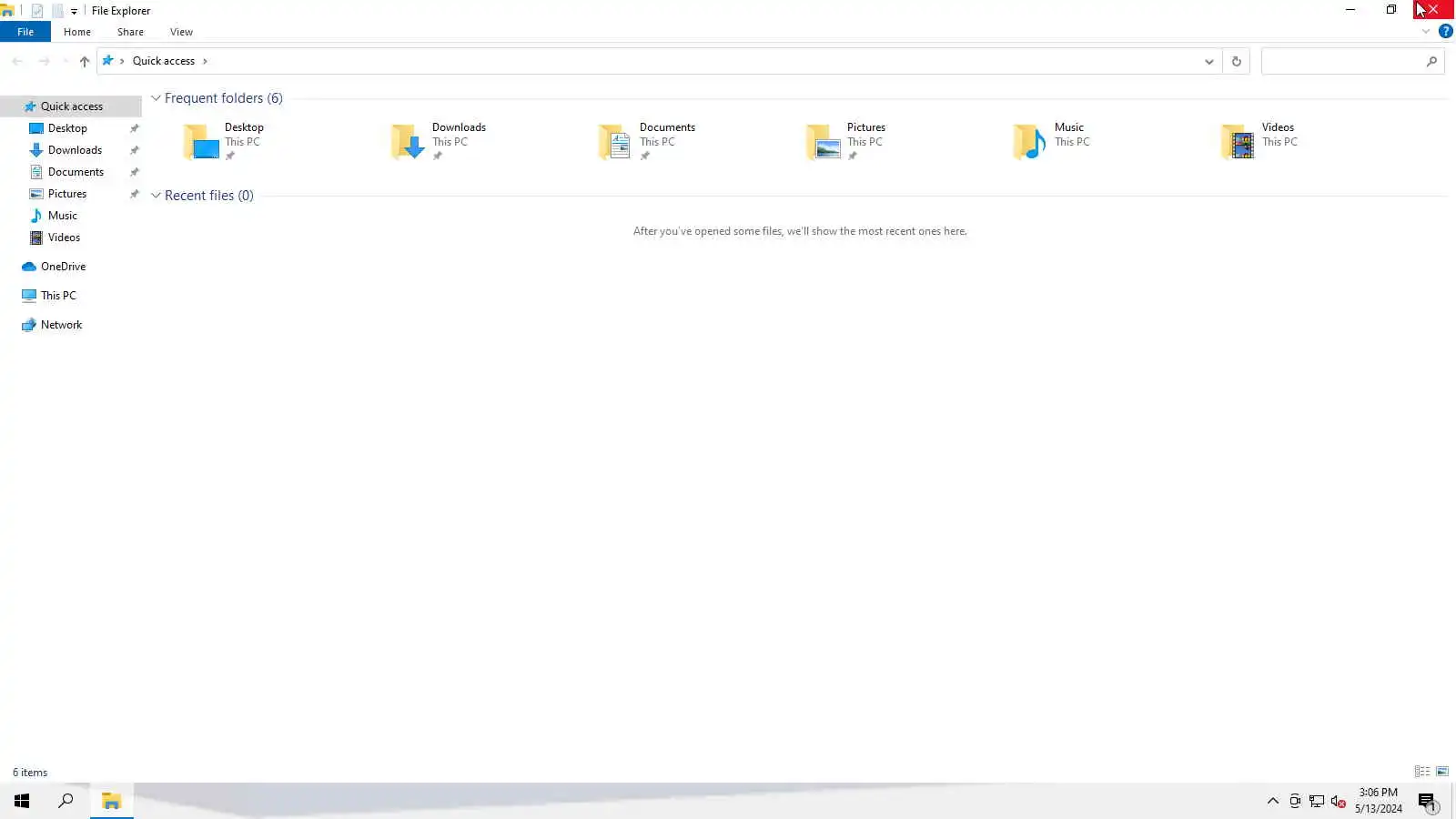Click the pin icon next to sidebar Downloads
The width and height of the screenshot is (1456, 819).
[x=135, y=150]
